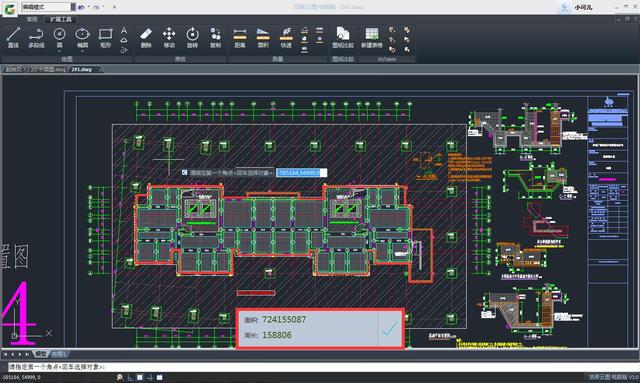Activate the 删除 eraser tool
The image size is (640, 383).
[x=146, y=38]
